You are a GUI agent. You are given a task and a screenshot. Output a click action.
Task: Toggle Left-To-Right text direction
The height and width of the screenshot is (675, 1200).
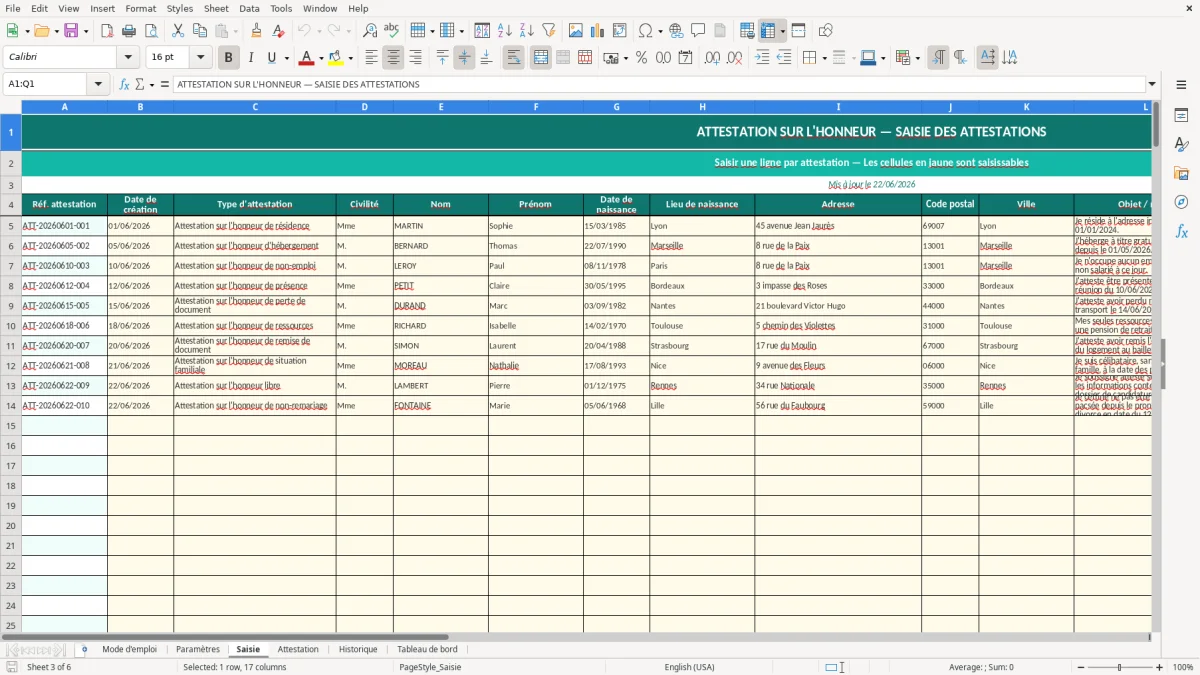point(938,58)
